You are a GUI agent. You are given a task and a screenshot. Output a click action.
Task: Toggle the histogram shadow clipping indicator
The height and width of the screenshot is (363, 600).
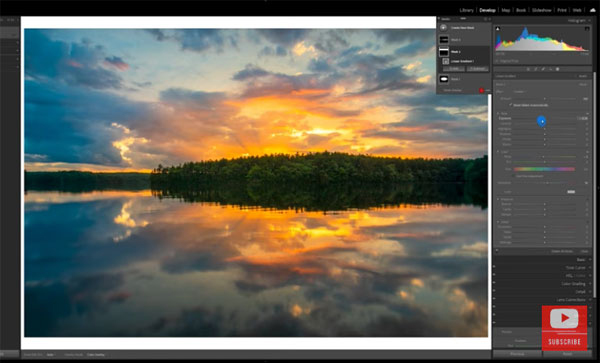[x=497, y=28]
